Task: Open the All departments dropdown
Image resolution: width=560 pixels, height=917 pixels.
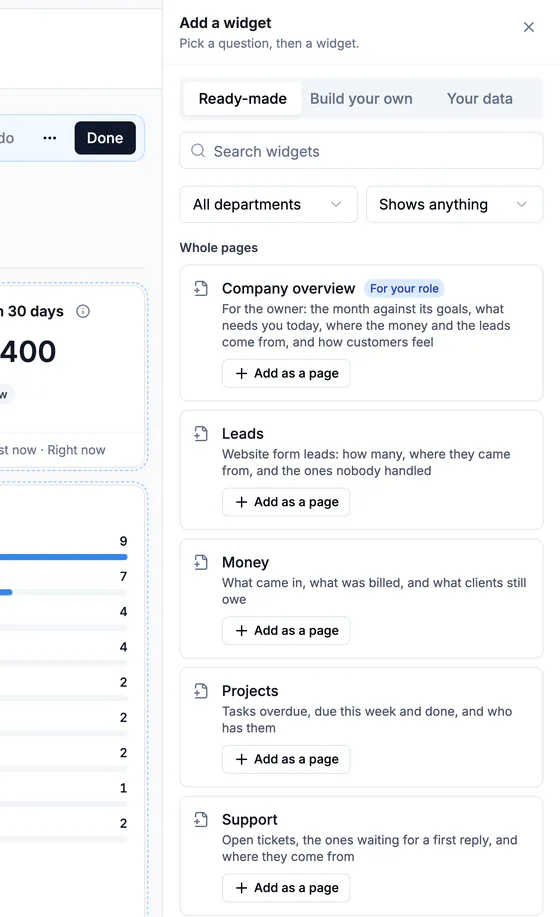Action: pyautogui.click(x=268, y=204)
